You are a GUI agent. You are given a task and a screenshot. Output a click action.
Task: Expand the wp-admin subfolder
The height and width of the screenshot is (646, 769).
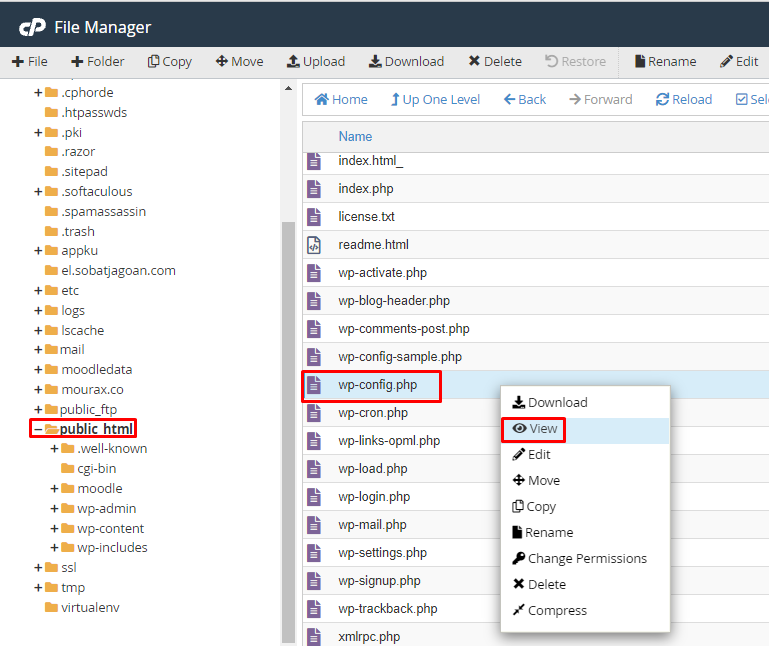pos(54,509)
